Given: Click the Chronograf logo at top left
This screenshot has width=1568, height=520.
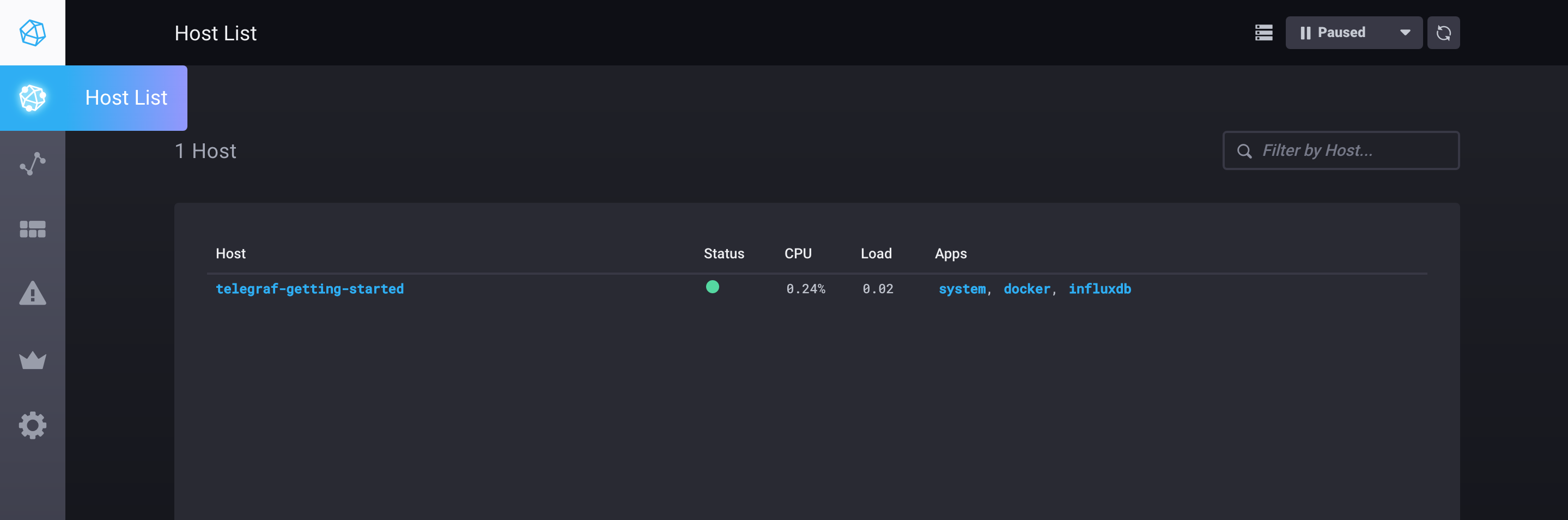Looking at the screenshot, I should coord(32,33).
